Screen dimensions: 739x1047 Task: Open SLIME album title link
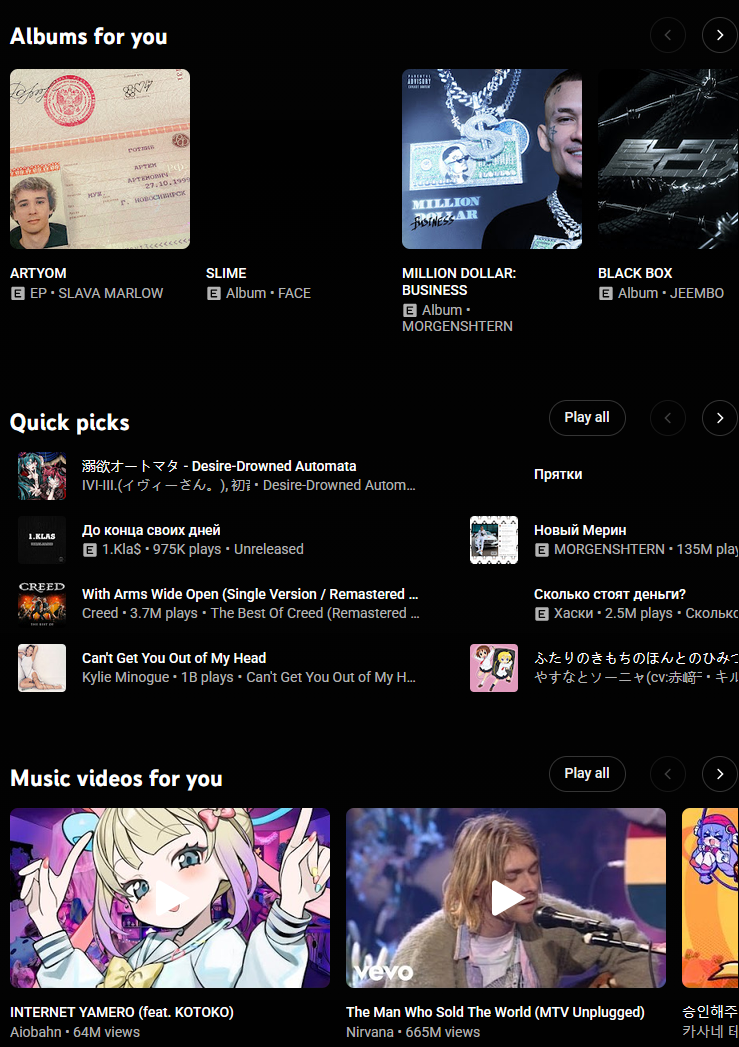(226, 273)
